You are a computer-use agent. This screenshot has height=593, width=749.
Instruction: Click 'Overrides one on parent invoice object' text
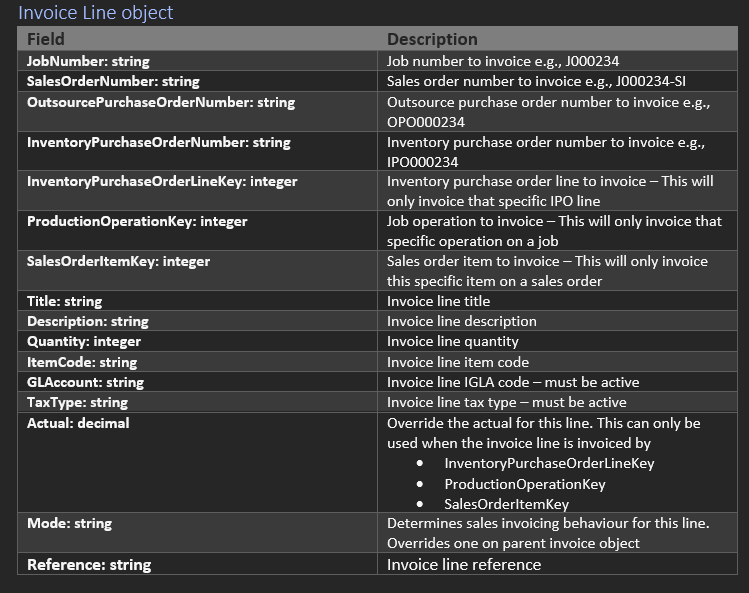pos(513,543)
